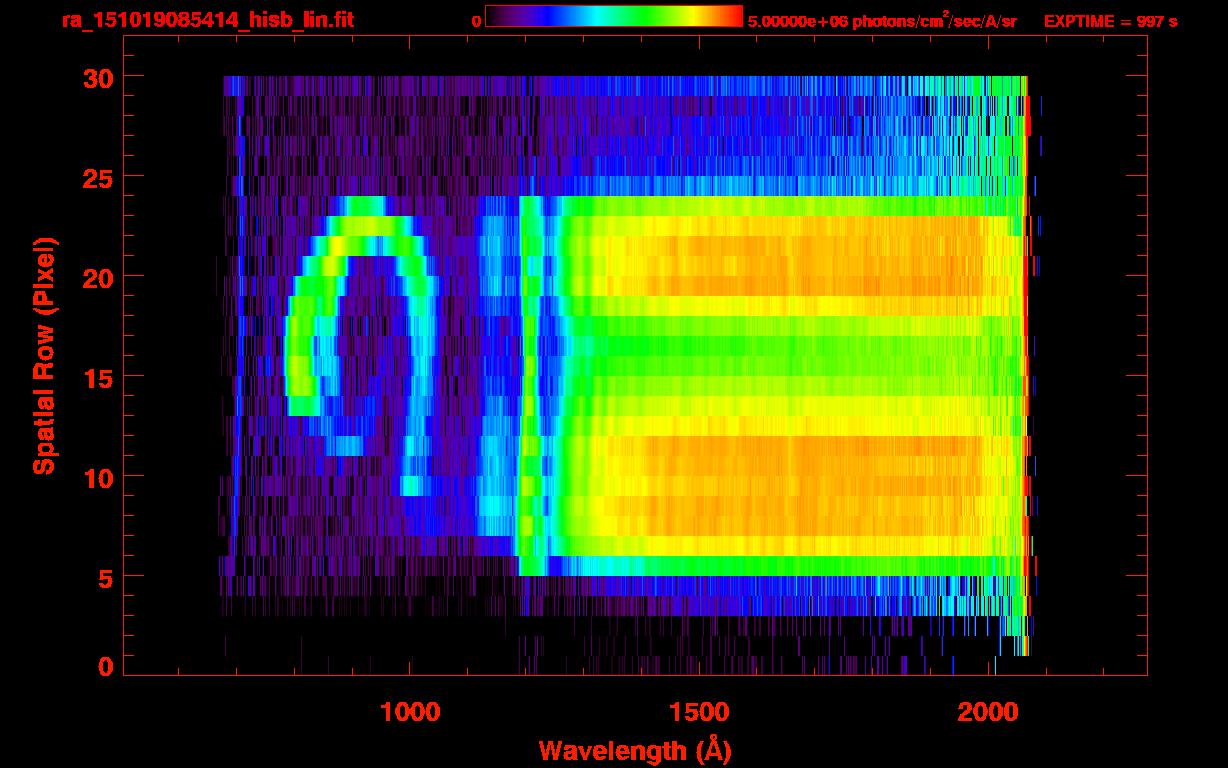Click the 2000 wavelength tick label
Viewport: 1228px width, 768px height.
point(989,712)
